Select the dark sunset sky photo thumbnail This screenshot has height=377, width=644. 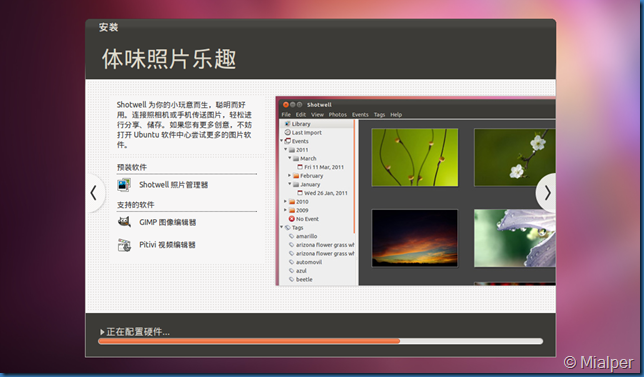click(415, 238)
